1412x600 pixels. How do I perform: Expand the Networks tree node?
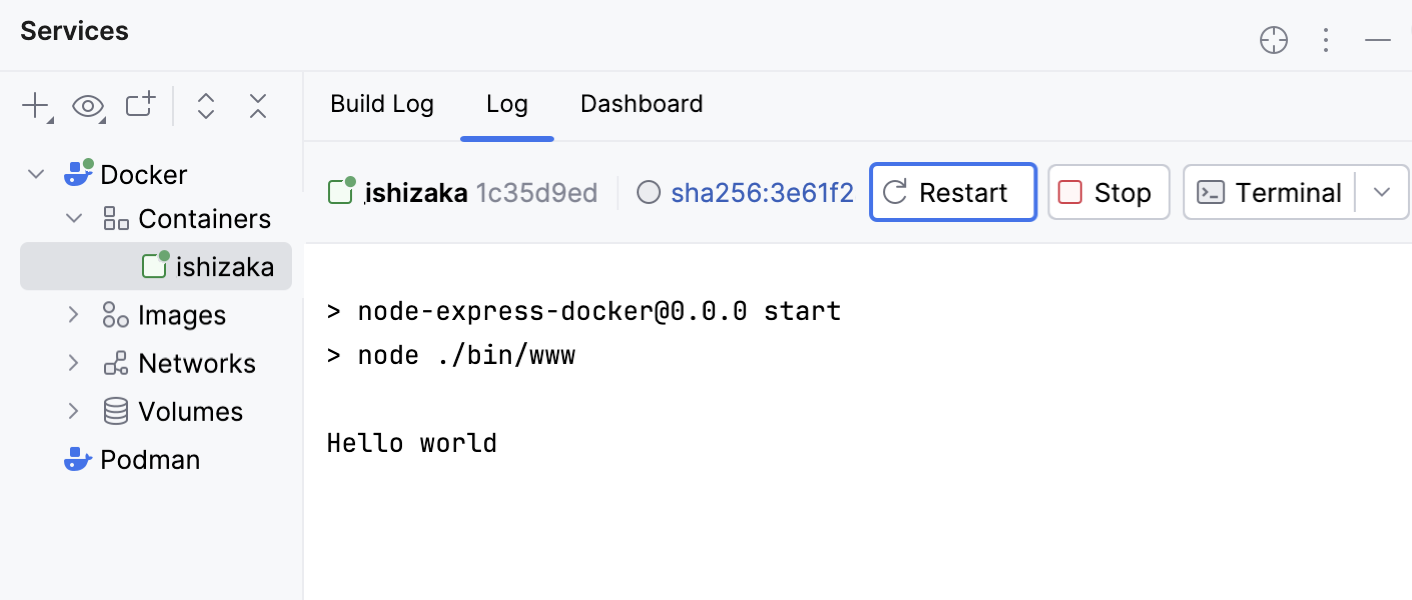(72, 363)
